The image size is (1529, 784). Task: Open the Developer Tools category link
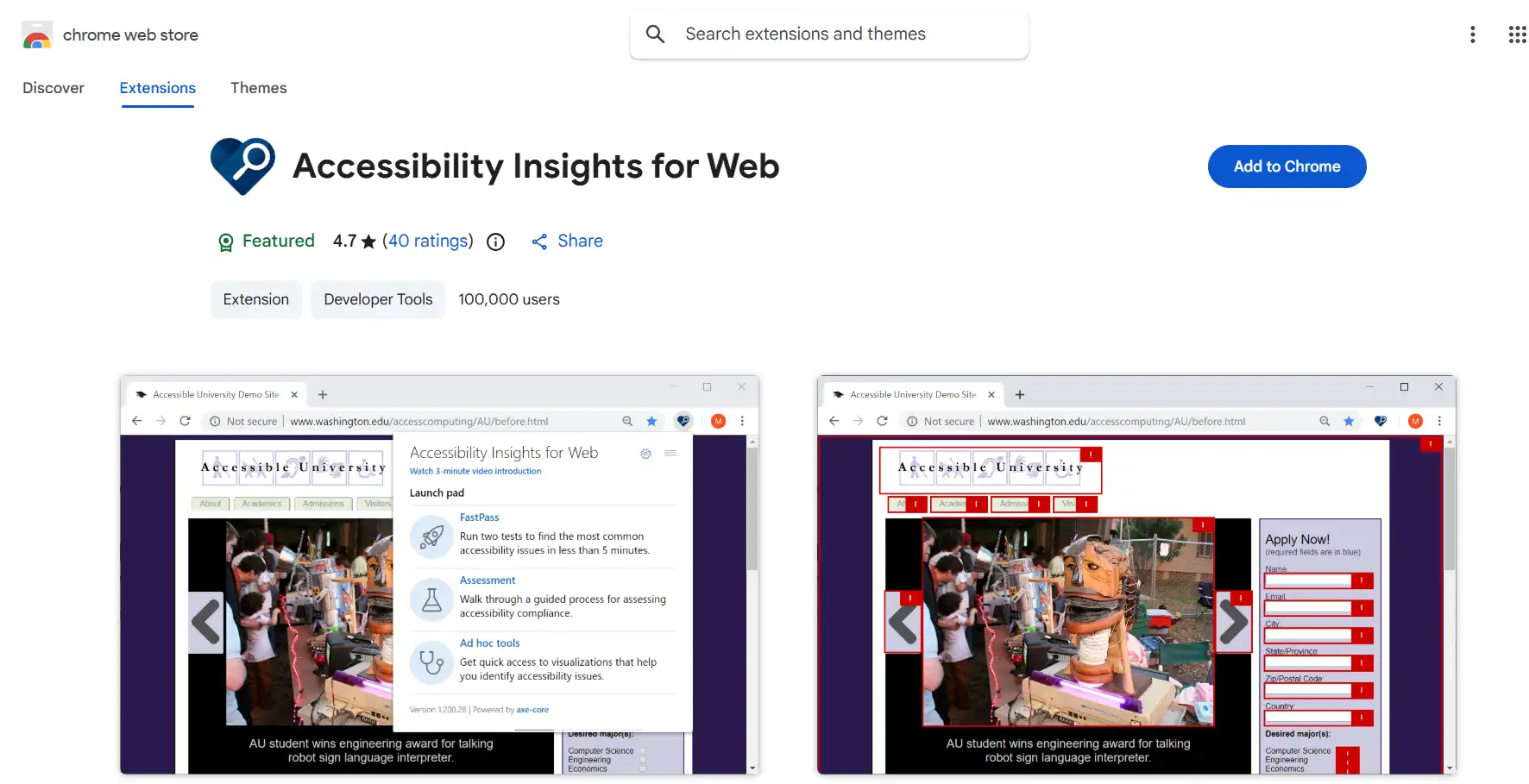378,299
